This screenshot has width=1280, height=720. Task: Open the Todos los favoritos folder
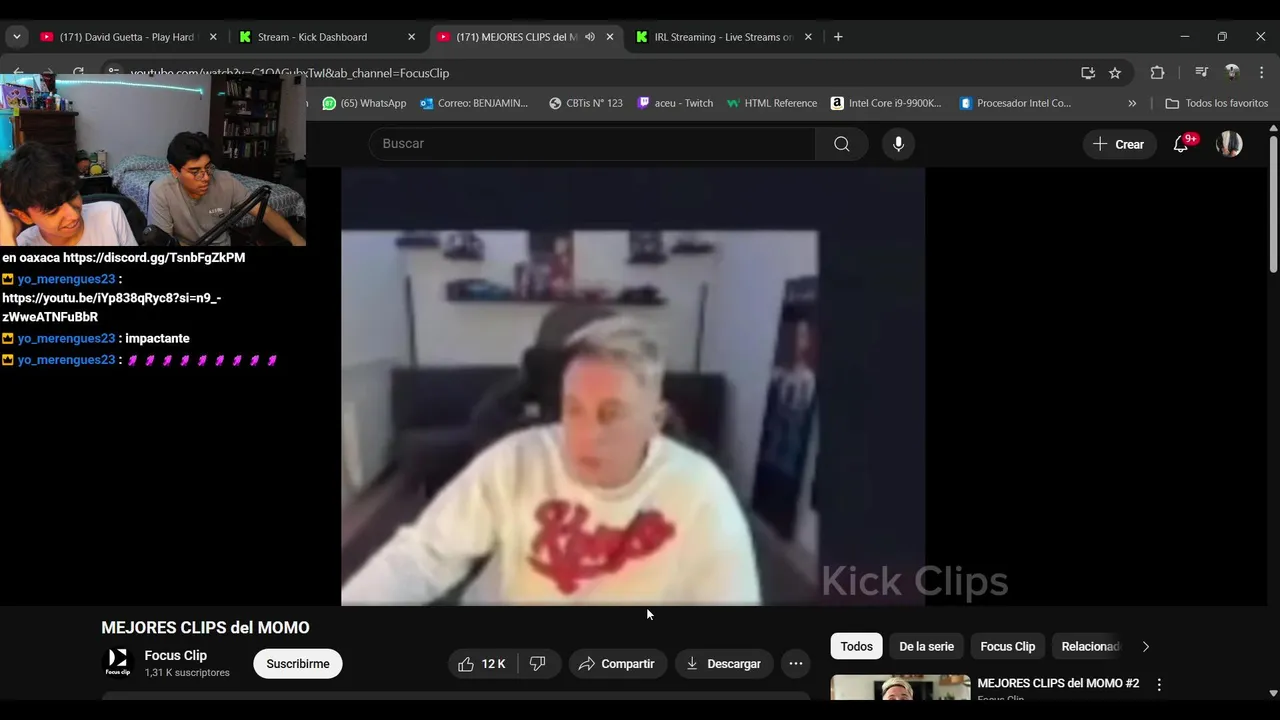(x=1217, y=103)
